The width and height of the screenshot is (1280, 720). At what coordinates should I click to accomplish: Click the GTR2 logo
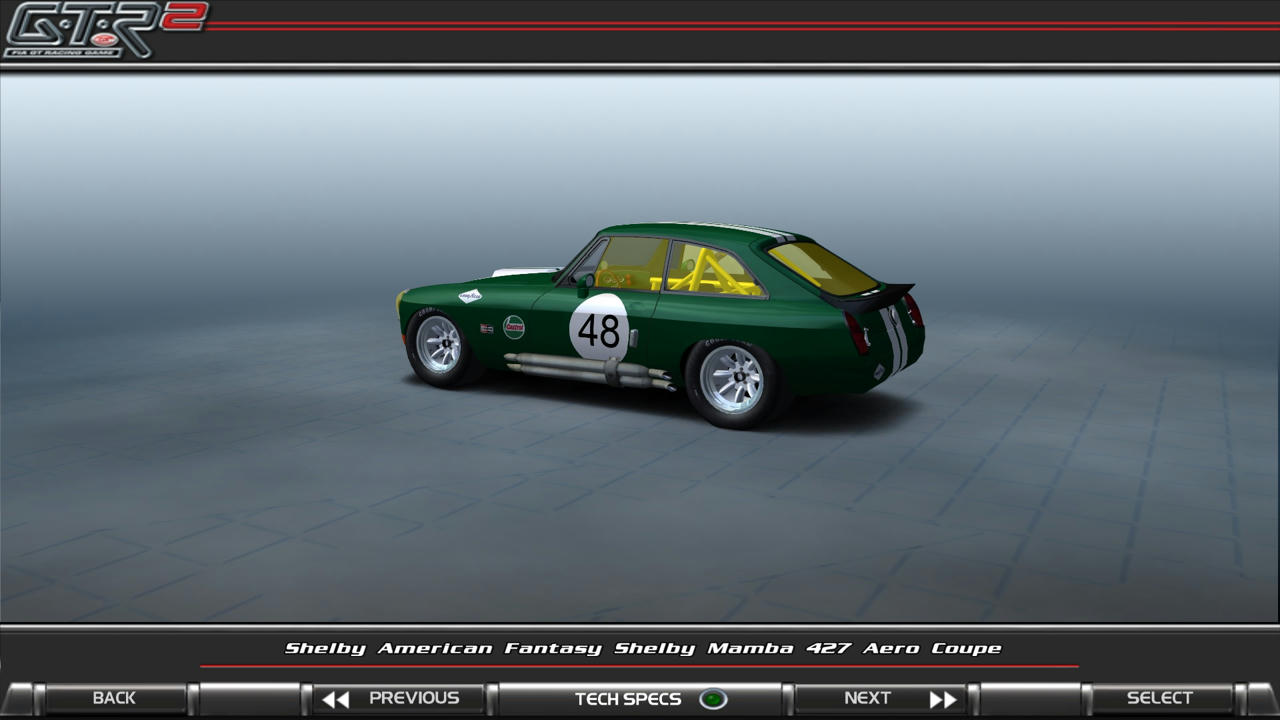(104, 30)
